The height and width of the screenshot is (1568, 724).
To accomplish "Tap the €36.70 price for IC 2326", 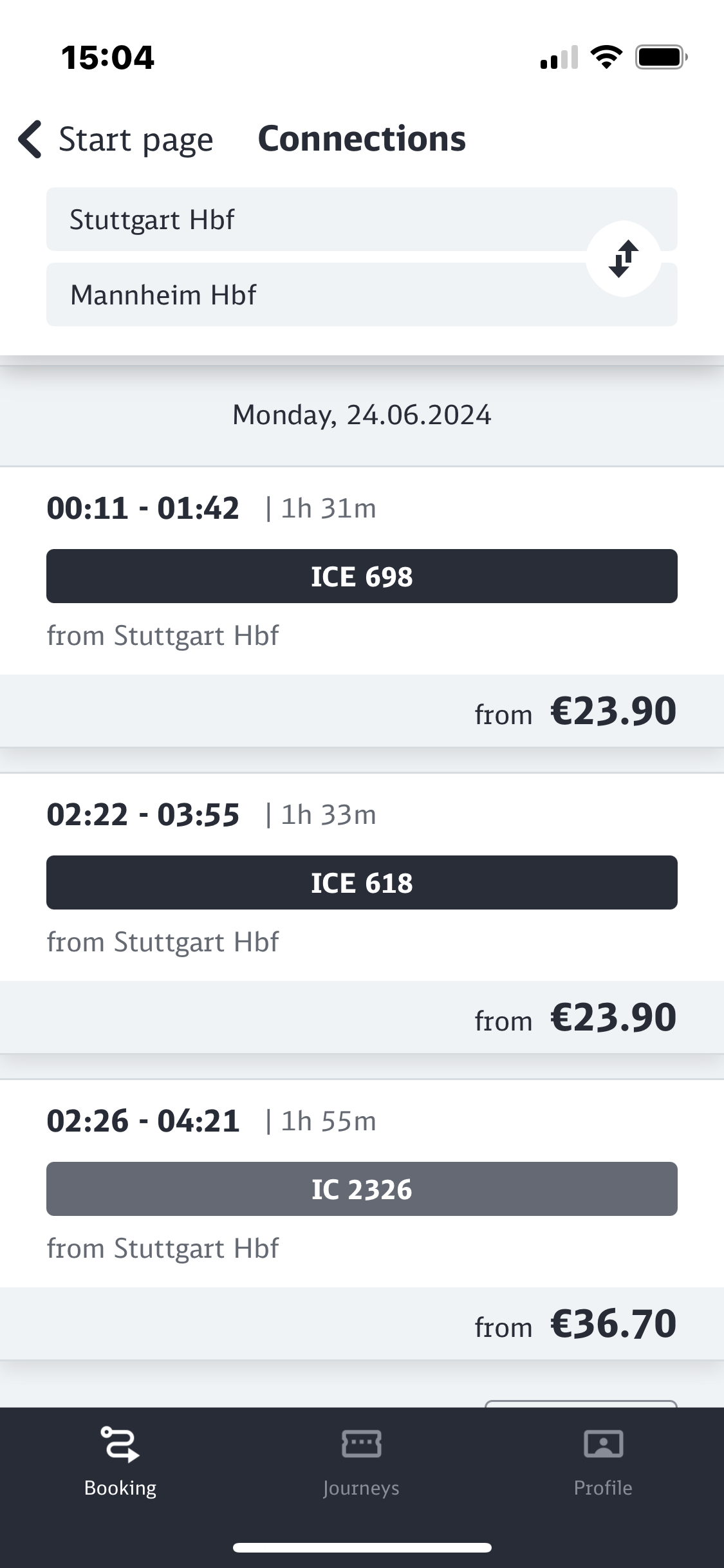I will point(613,1324).
